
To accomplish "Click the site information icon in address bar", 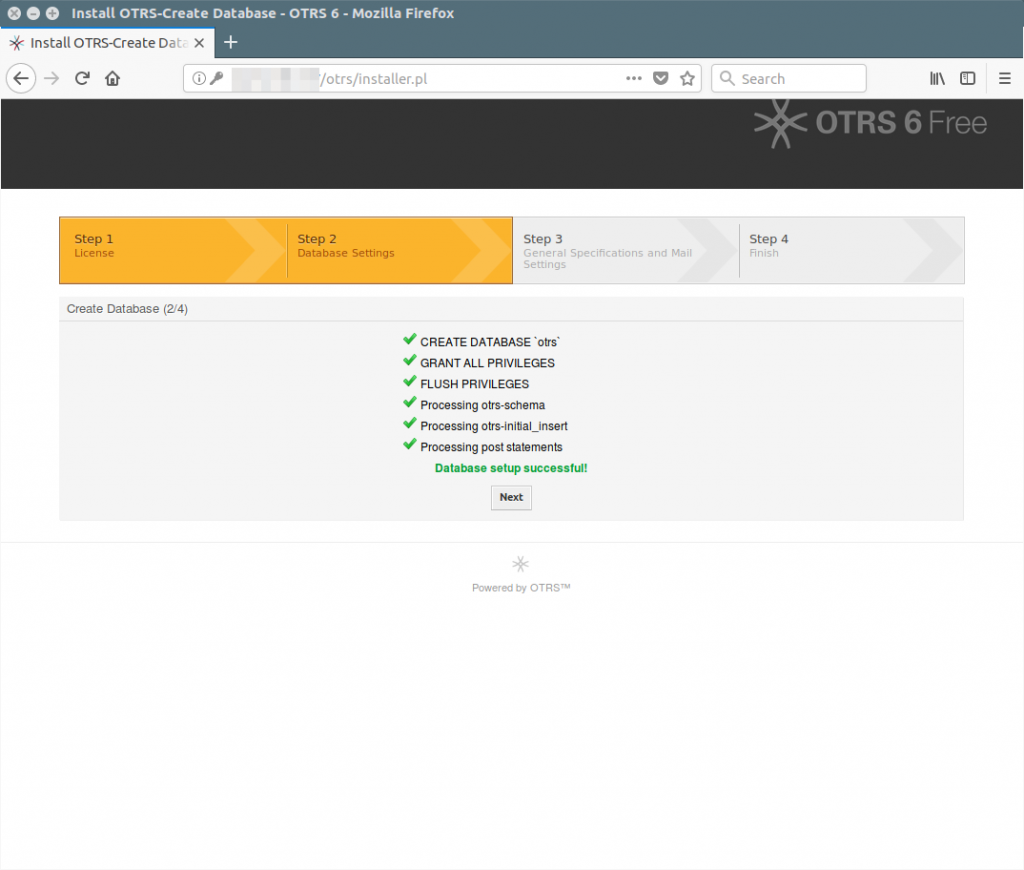I will [198, 78].
